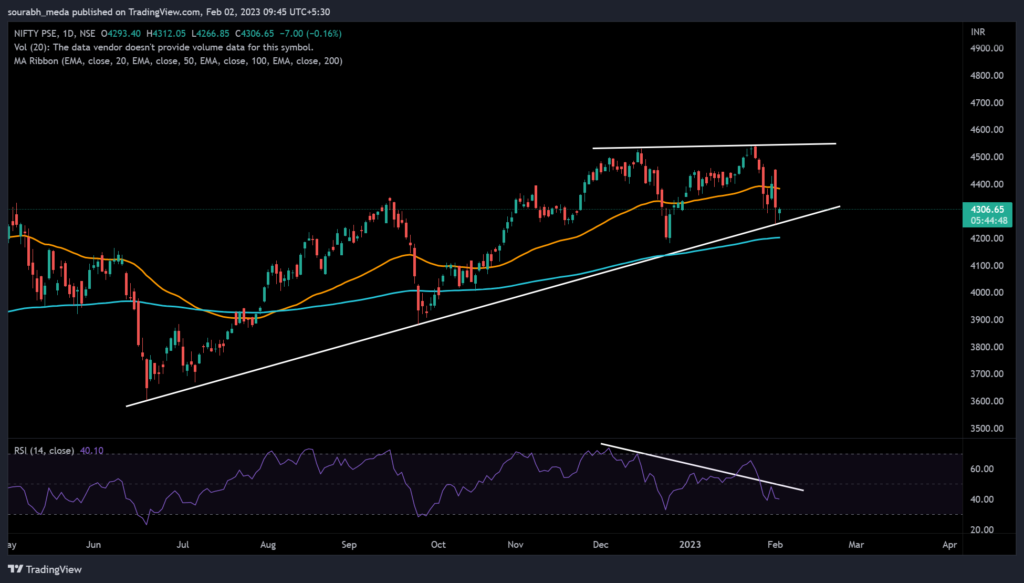Click the 4000.00 price axis label
Screen dimensions: 1024x583
coord(987,292)
